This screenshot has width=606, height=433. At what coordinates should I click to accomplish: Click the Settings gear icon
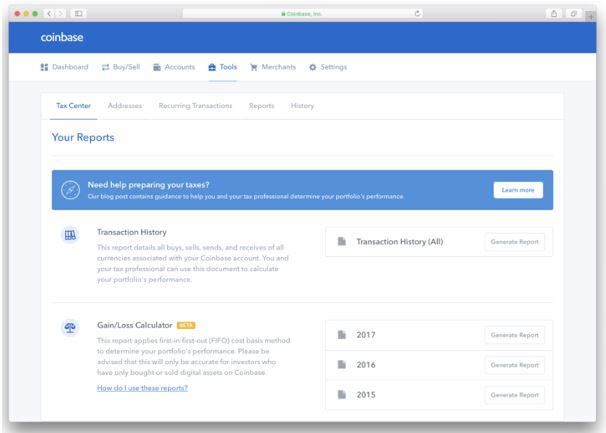(x=313, y=67)
